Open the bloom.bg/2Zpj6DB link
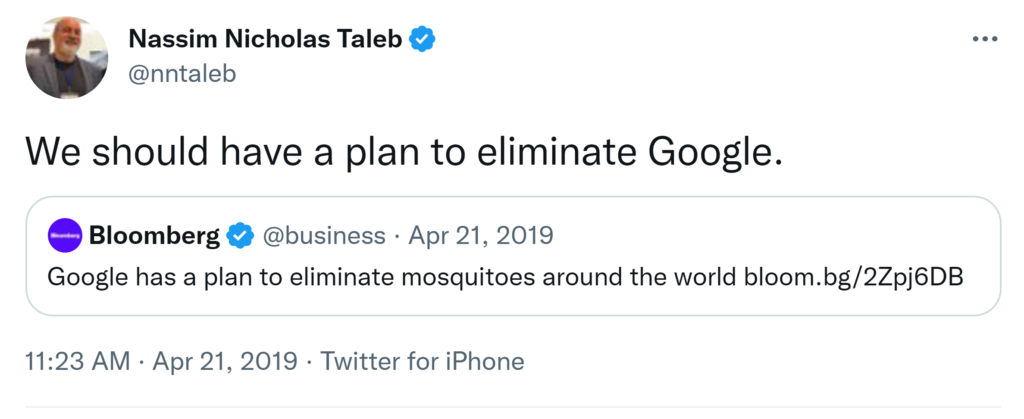 click(x=854, y=277)
